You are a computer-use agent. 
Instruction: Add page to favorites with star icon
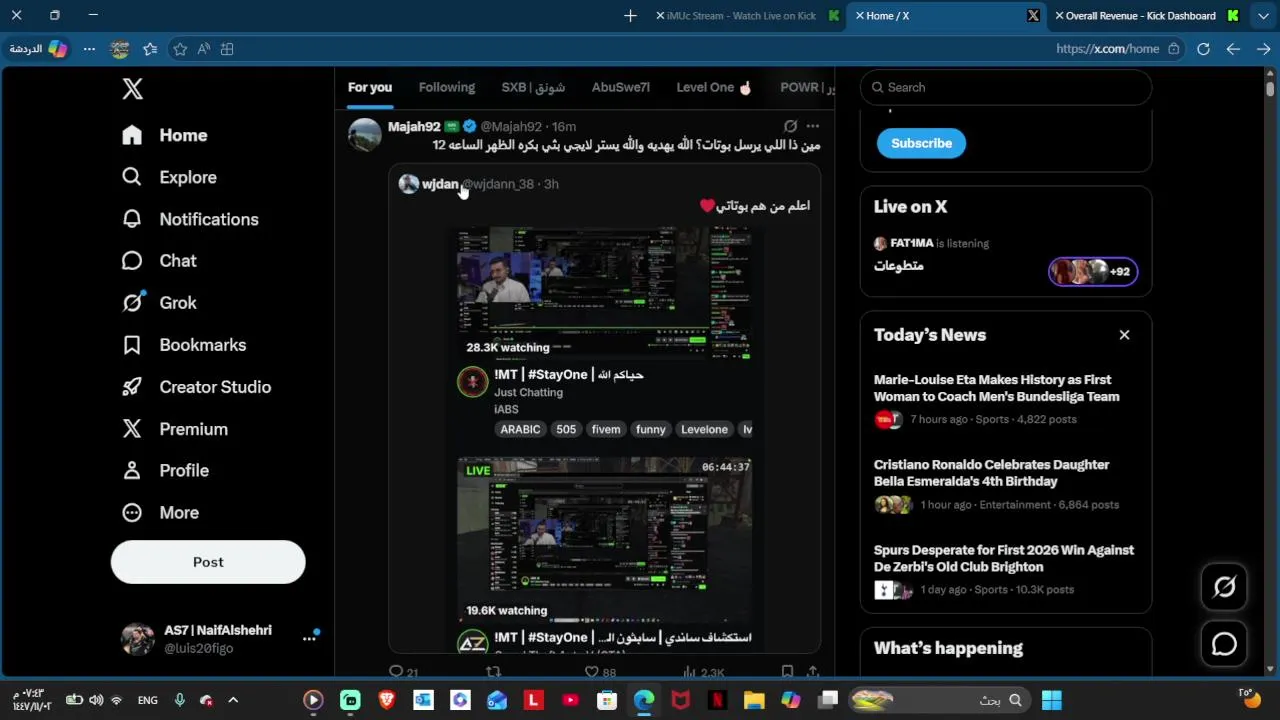tap(180, 49)
